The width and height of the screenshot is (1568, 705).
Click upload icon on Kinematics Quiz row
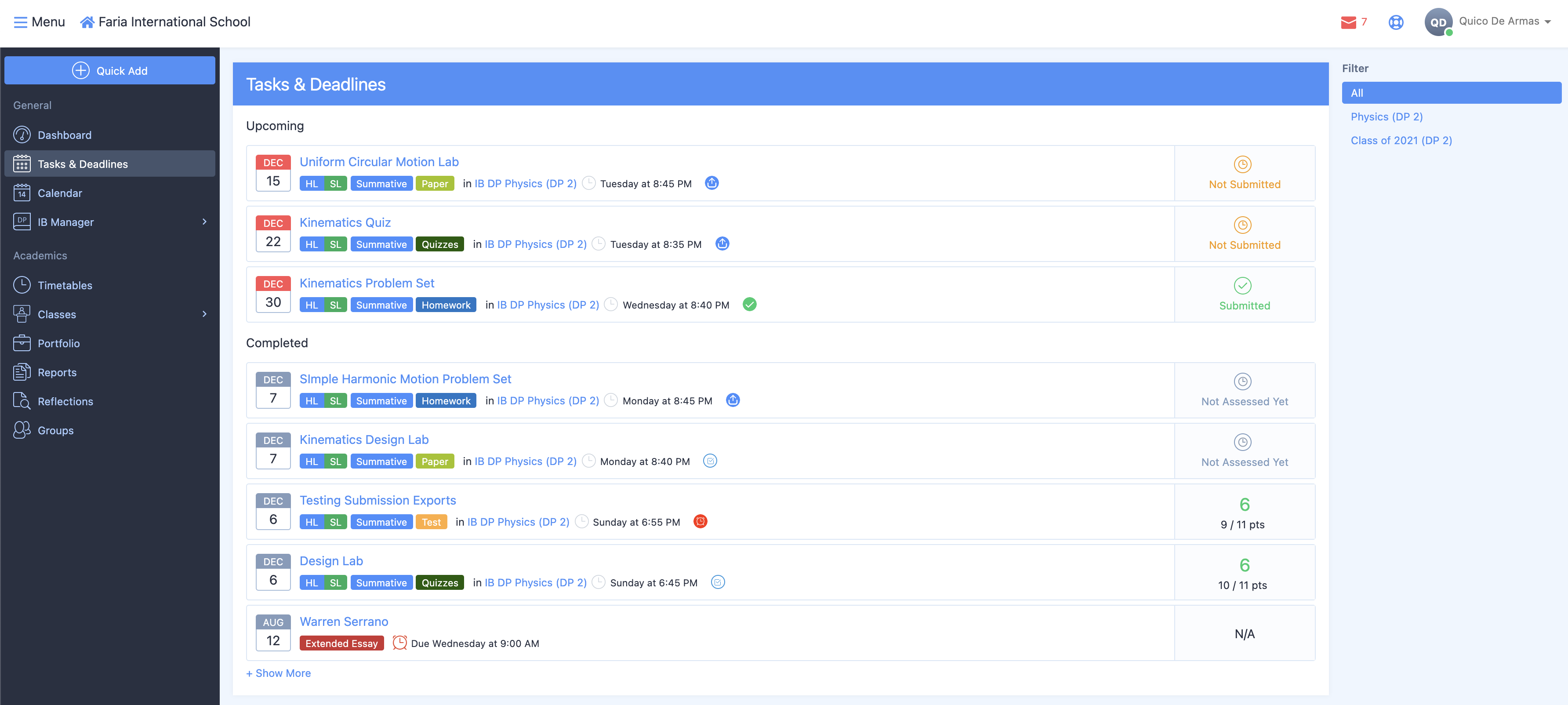(722, 243)
